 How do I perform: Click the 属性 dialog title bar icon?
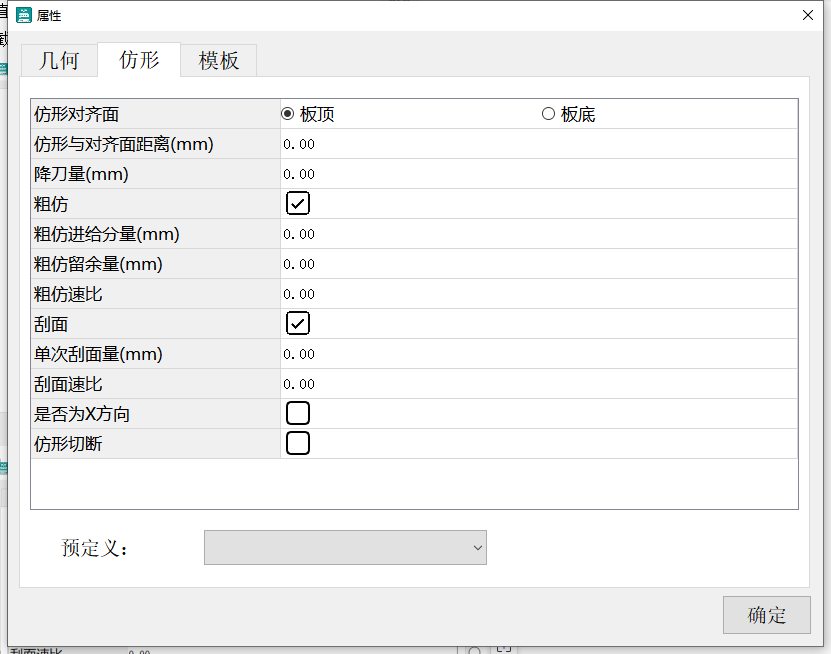pos(22,15)
